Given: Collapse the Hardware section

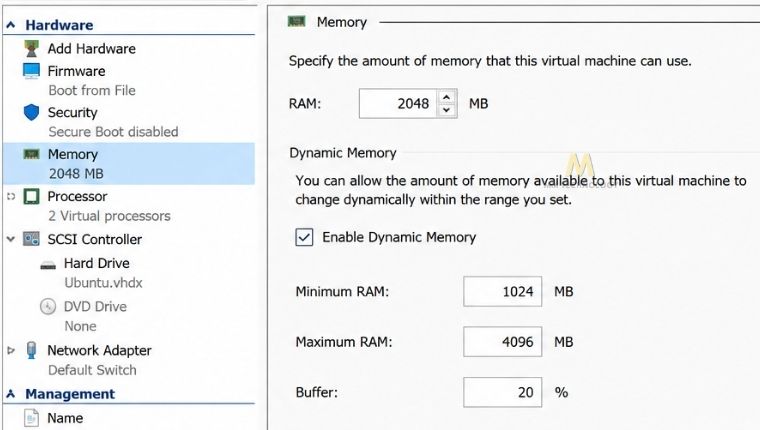Looking at the screenshot, I should [x=11, y=25].
